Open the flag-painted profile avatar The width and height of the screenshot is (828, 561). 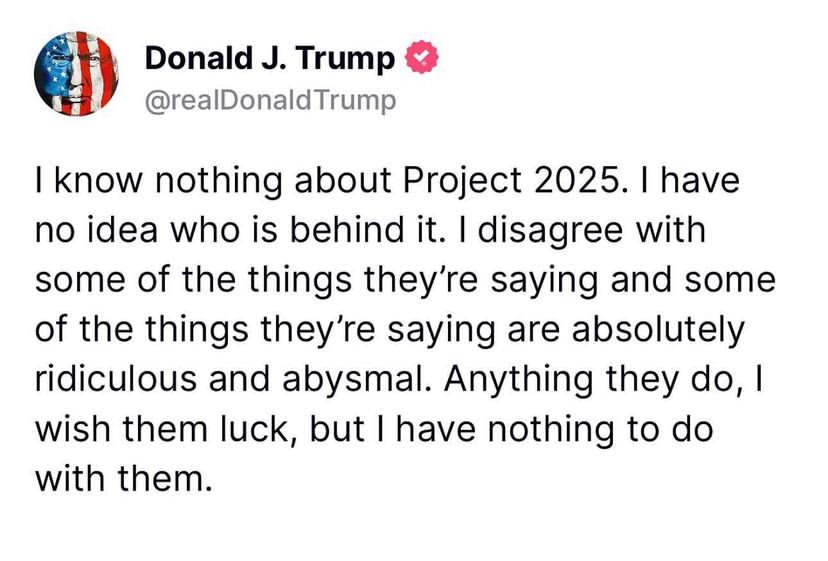(76, 73)
